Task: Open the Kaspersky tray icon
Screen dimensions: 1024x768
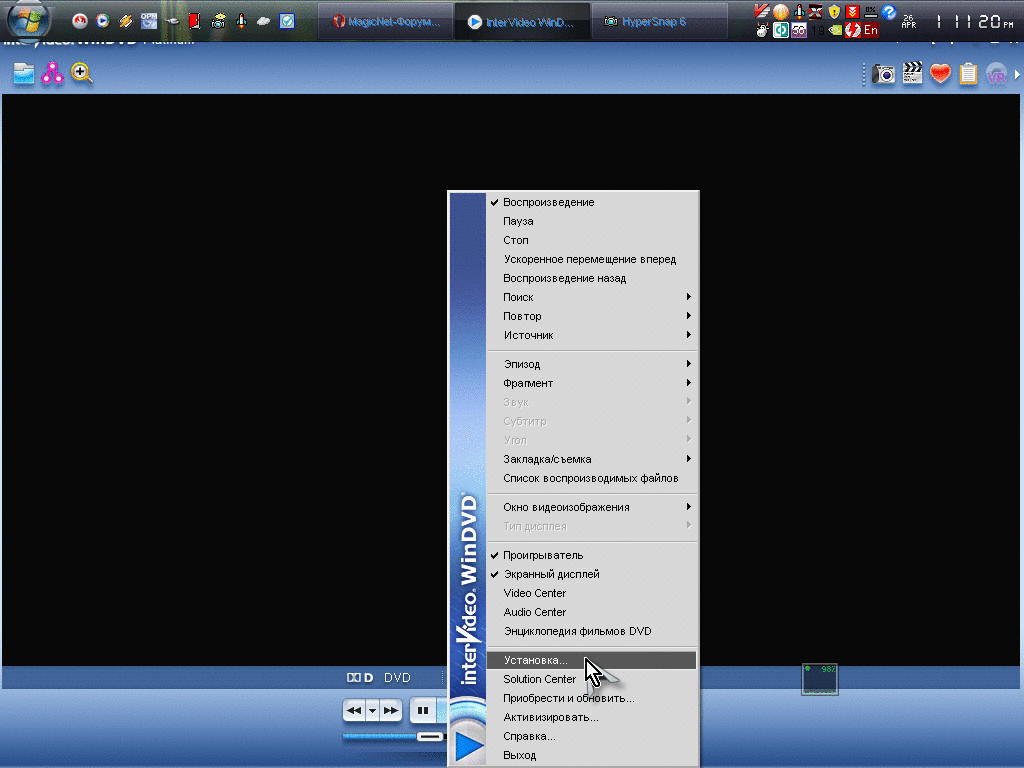Action: coord(761,10)
